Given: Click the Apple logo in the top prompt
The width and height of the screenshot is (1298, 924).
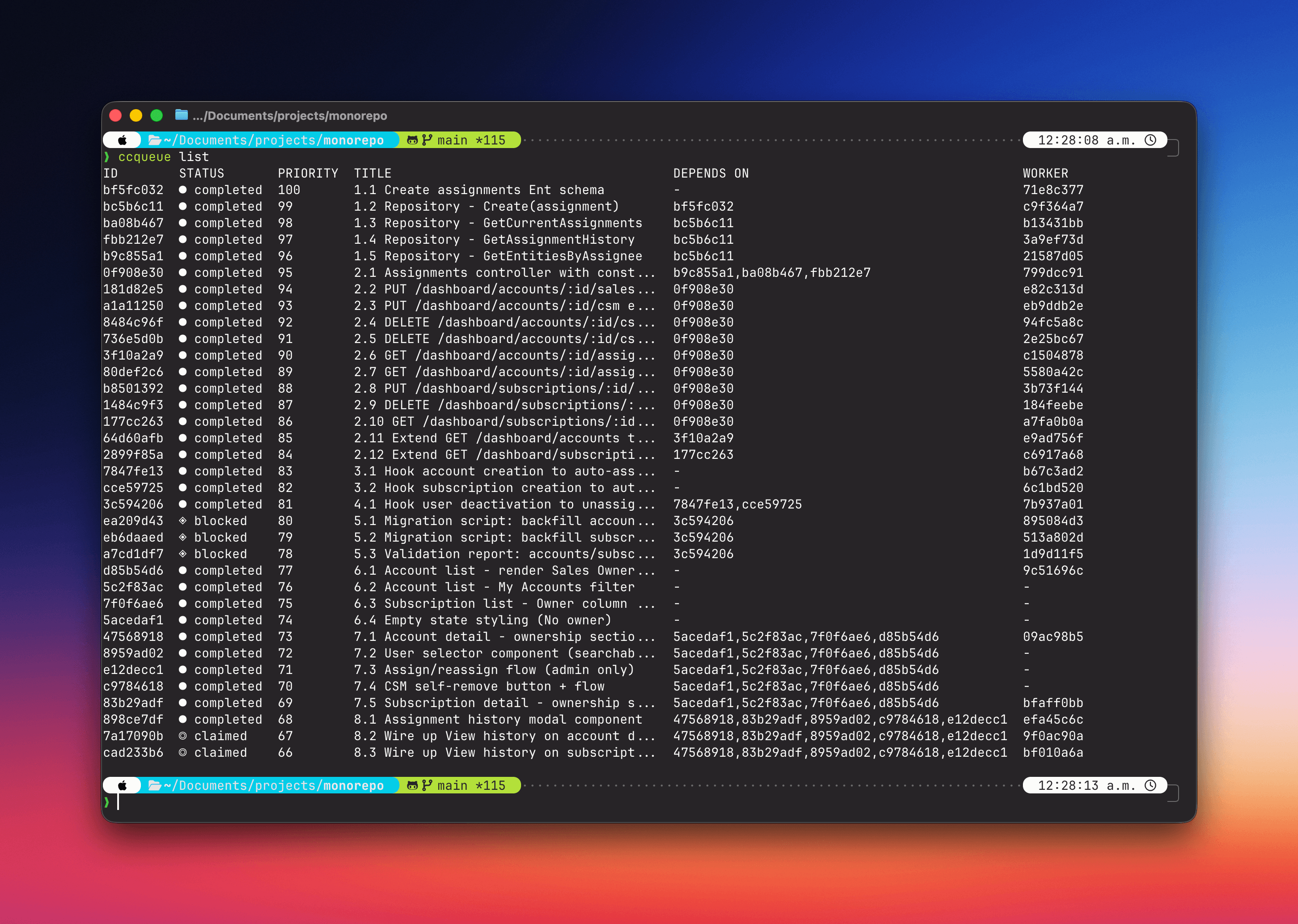Looking at the screenshot, I should 123,140.
